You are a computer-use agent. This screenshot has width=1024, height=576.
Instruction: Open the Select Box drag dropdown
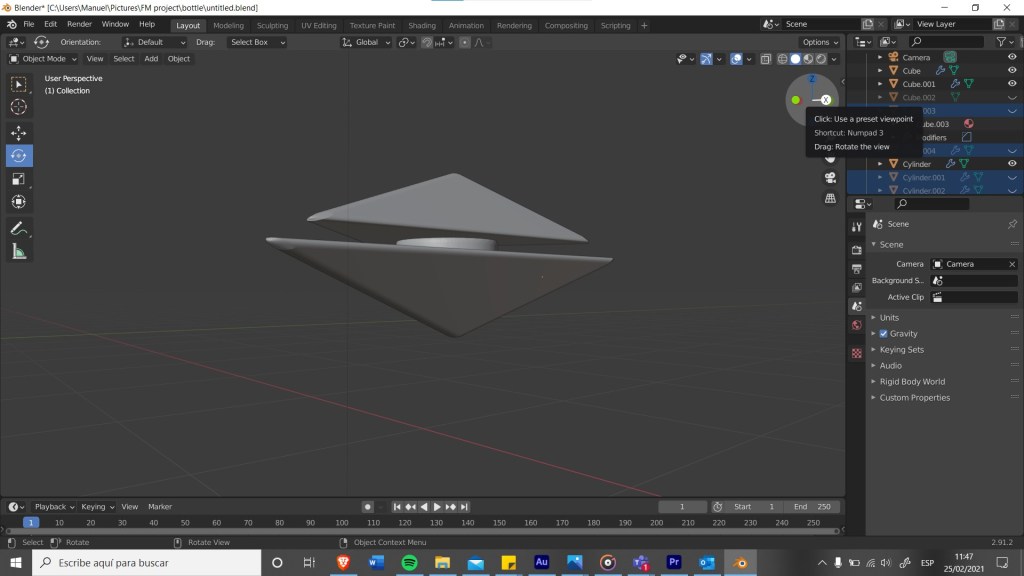point(257,42)
